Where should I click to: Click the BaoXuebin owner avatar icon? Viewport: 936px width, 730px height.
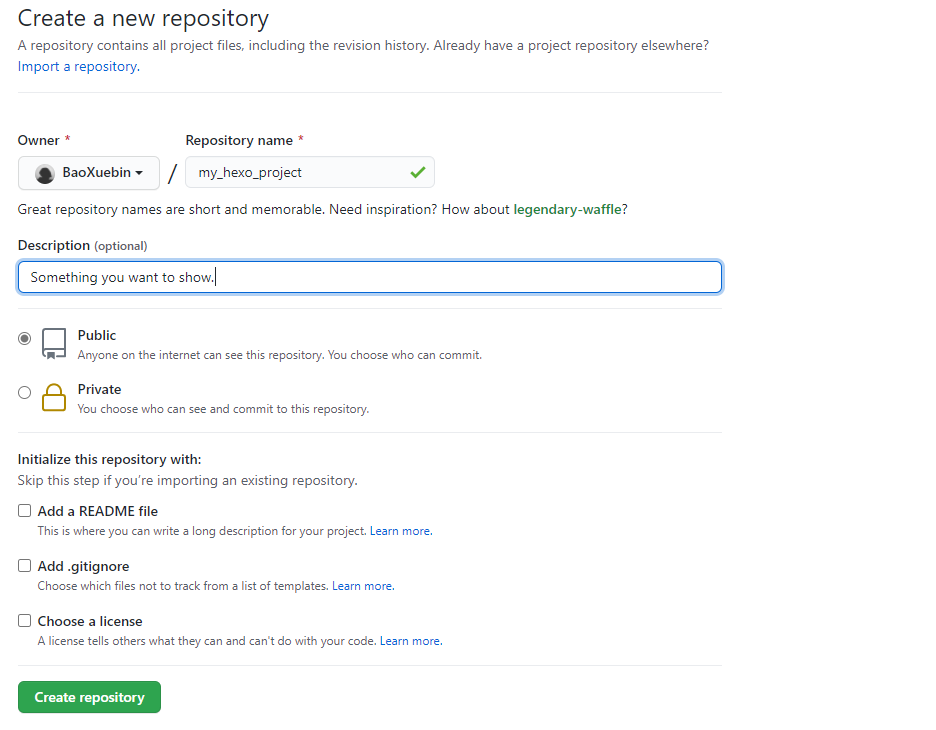pyautogui.click(x=45, y=173)
